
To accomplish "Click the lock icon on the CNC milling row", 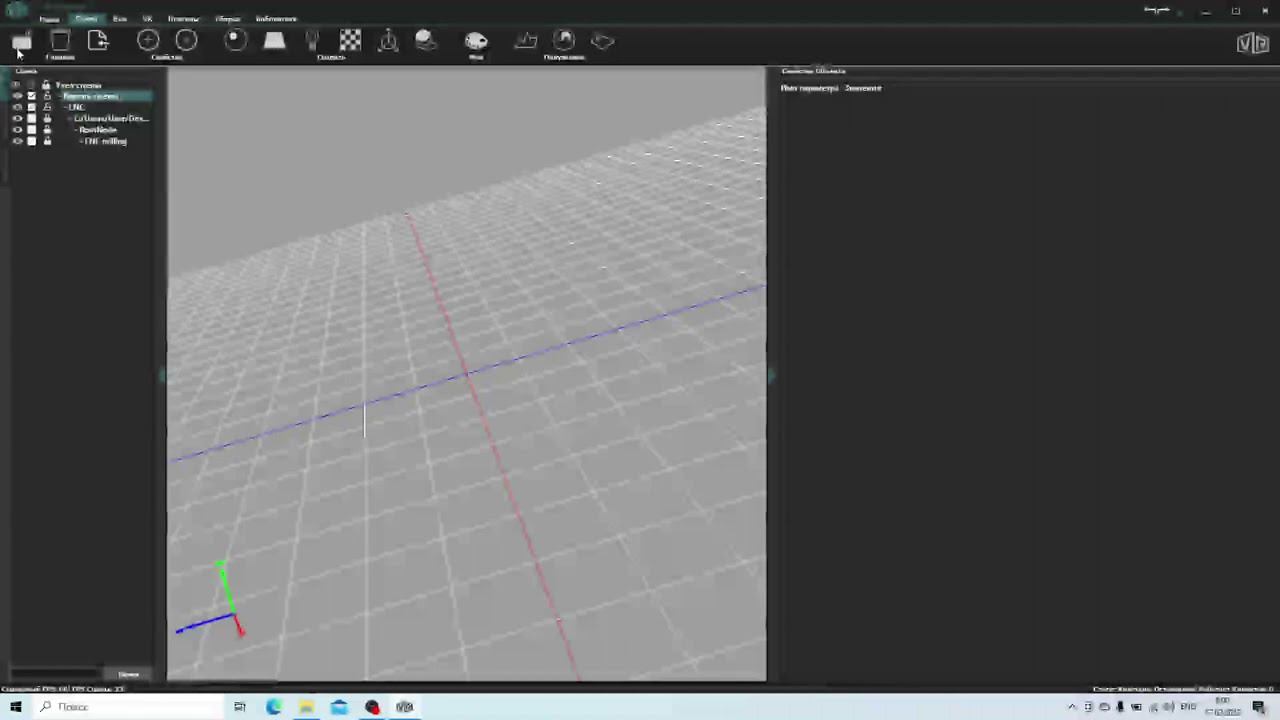I will (x=47, y=141).
